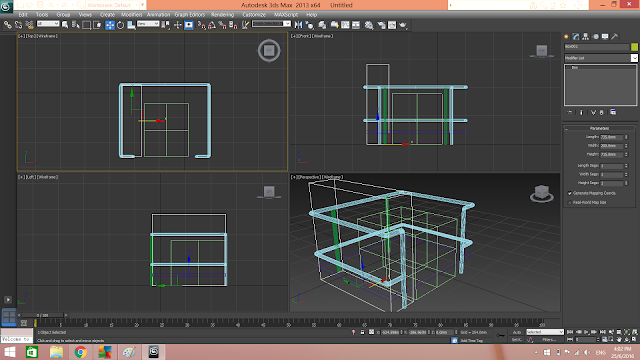Click the Unlink Selection tool
This screenshot has height=360, width=640.
18,25
